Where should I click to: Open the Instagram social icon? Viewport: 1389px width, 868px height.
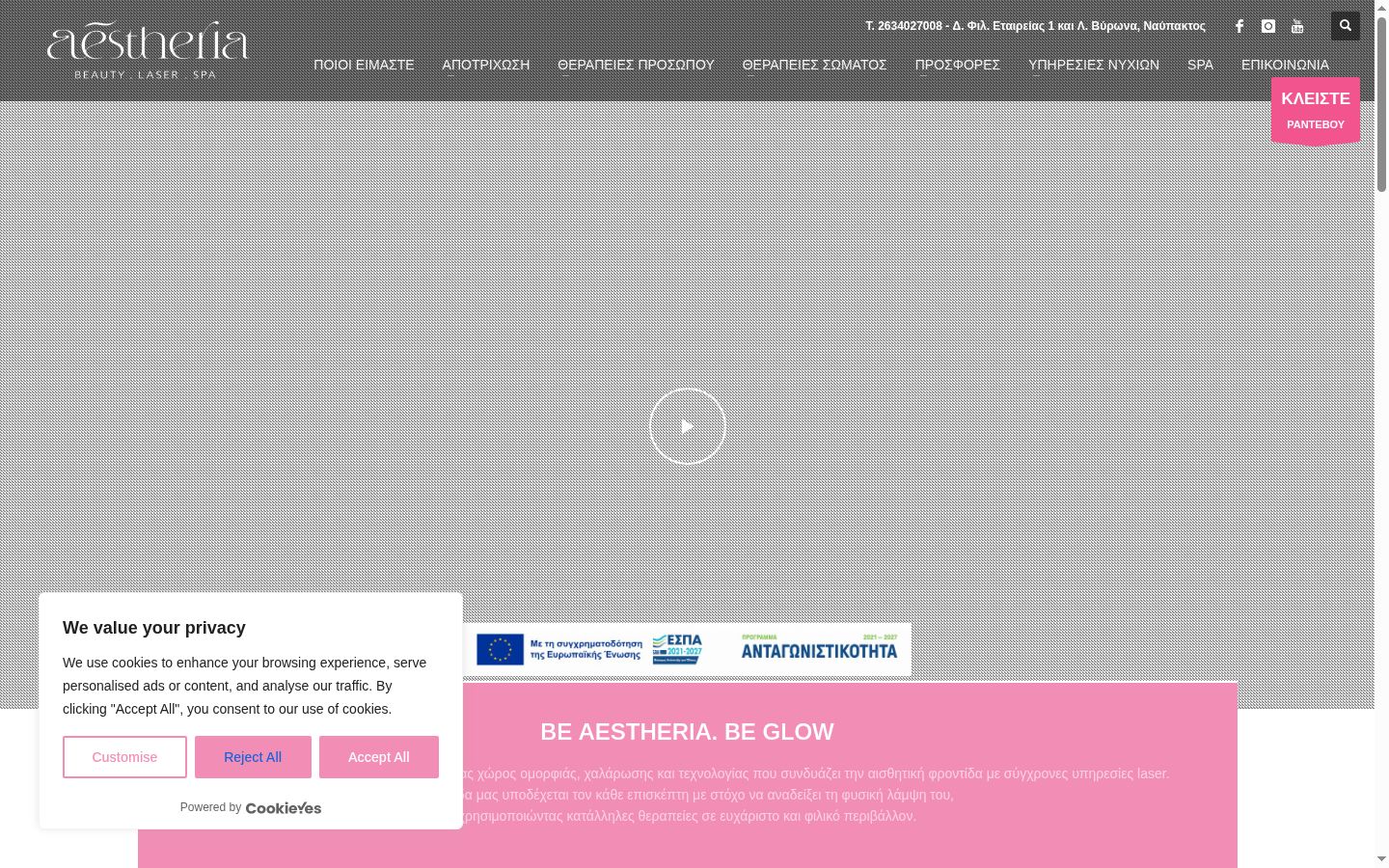pos(1268,26)
